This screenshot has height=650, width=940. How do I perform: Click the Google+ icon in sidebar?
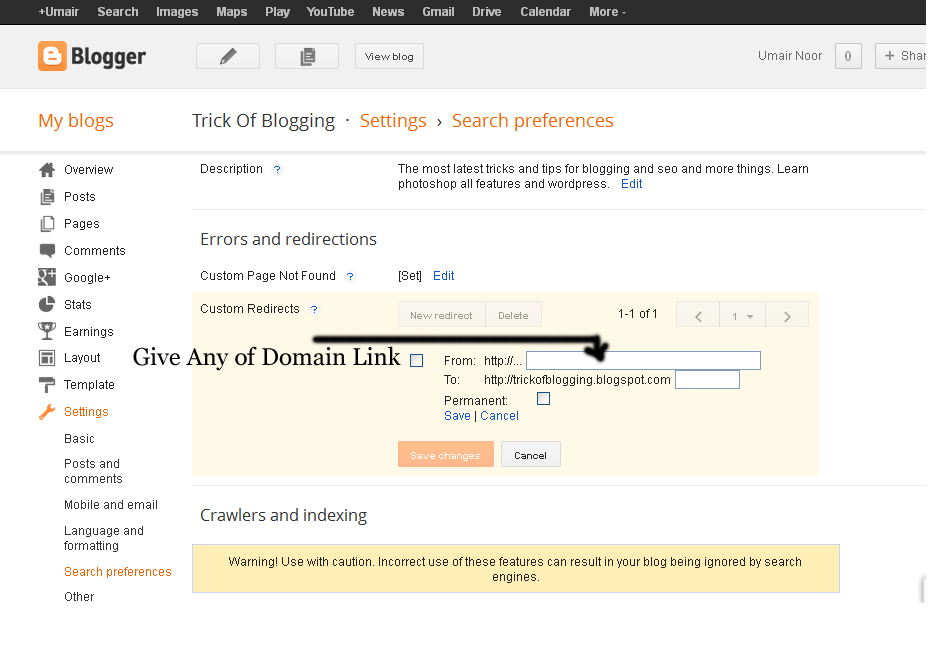pos(47,277)
